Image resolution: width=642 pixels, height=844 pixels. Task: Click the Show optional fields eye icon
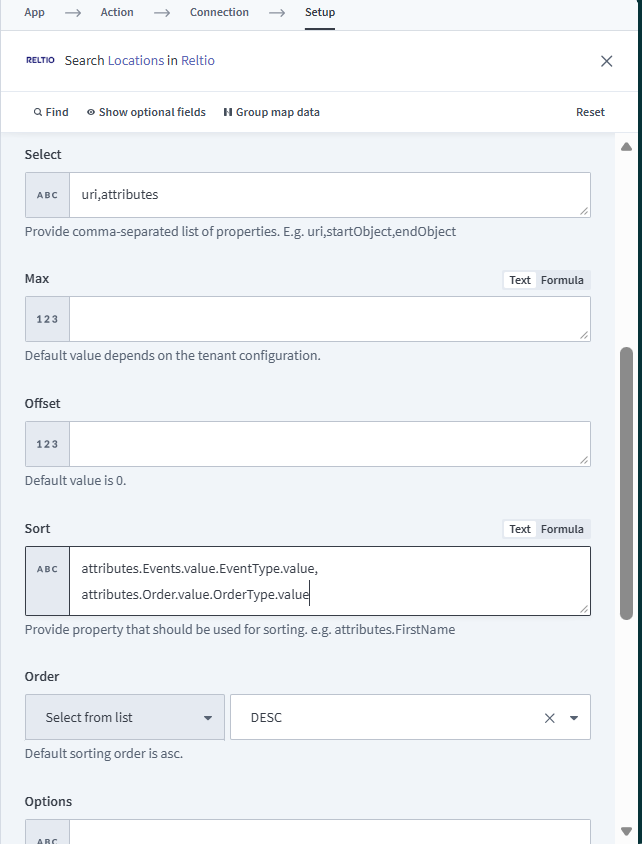(91, 112)
